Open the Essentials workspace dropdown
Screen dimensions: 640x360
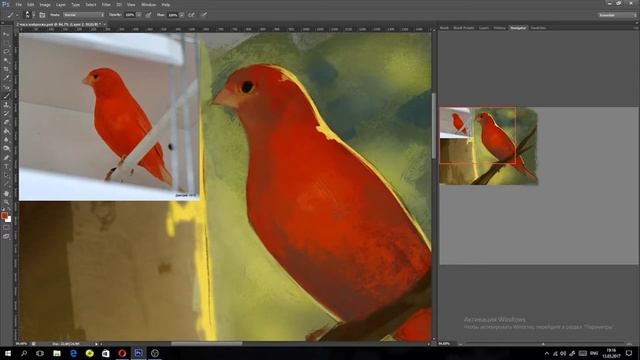[x=617, y=15]
